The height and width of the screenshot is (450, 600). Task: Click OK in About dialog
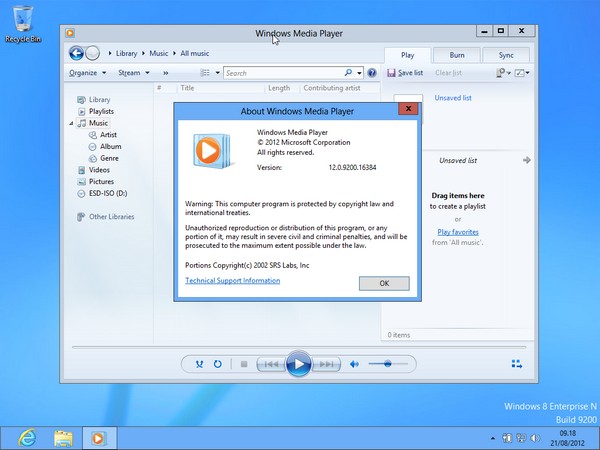tap(384, 283)
